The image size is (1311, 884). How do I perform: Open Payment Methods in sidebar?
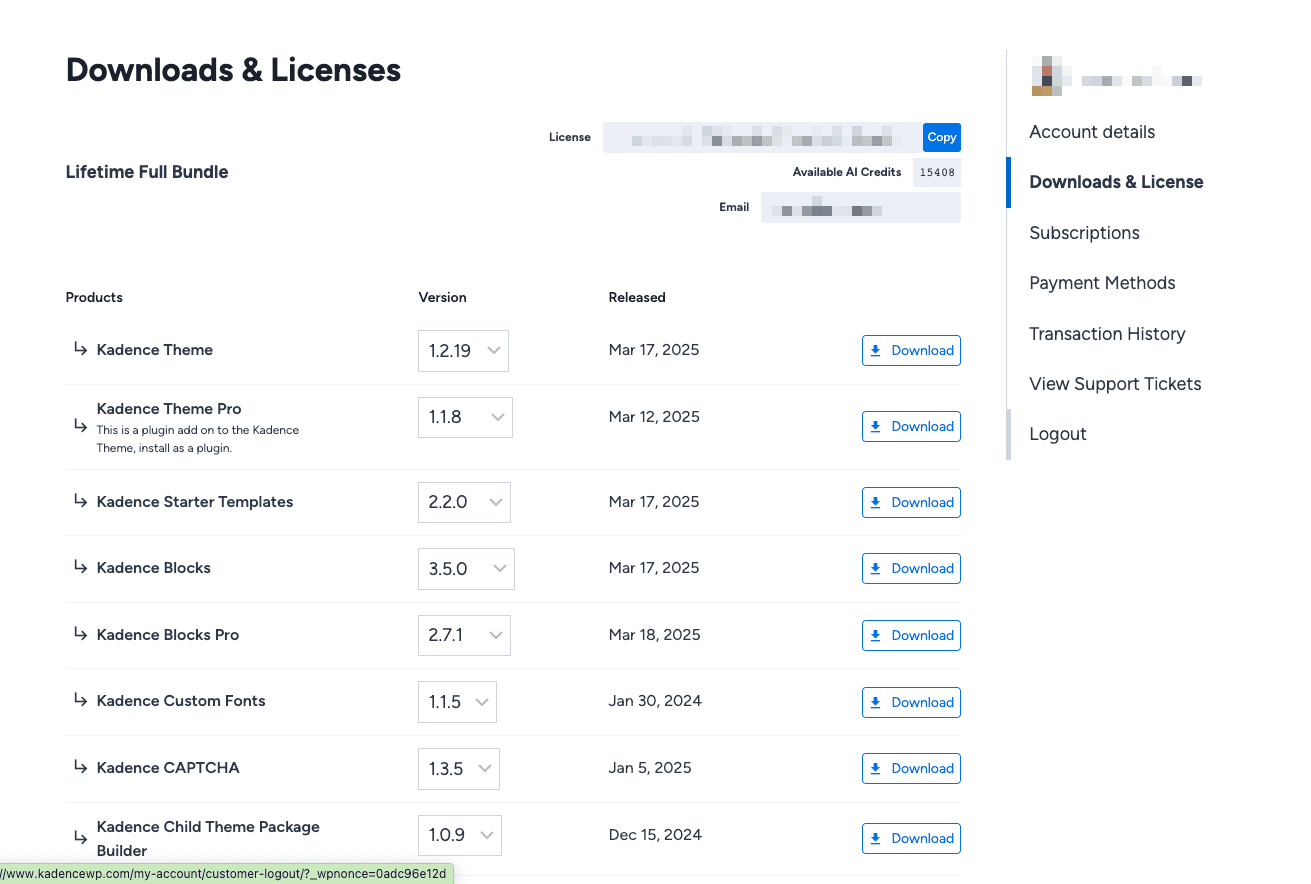(x=1102, y=283)
